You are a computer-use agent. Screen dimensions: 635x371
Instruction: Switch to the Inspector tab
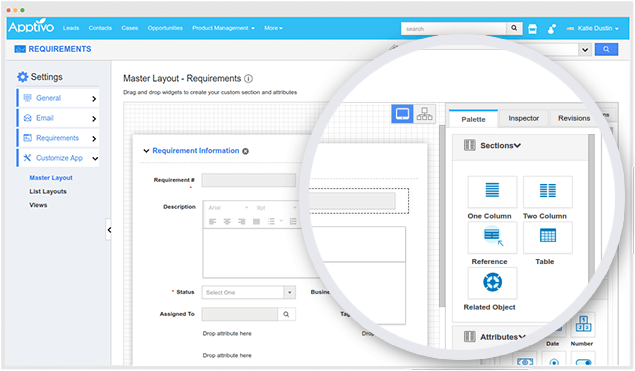(524, 118)
